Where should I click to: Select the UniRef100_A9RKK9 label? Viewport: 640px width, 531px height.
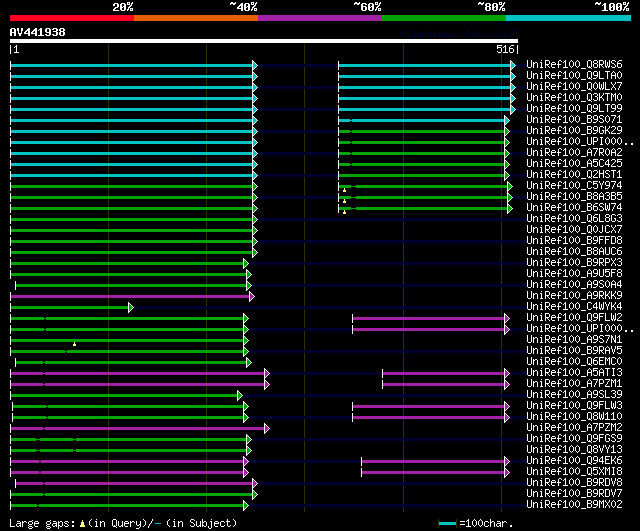[574, 296]
